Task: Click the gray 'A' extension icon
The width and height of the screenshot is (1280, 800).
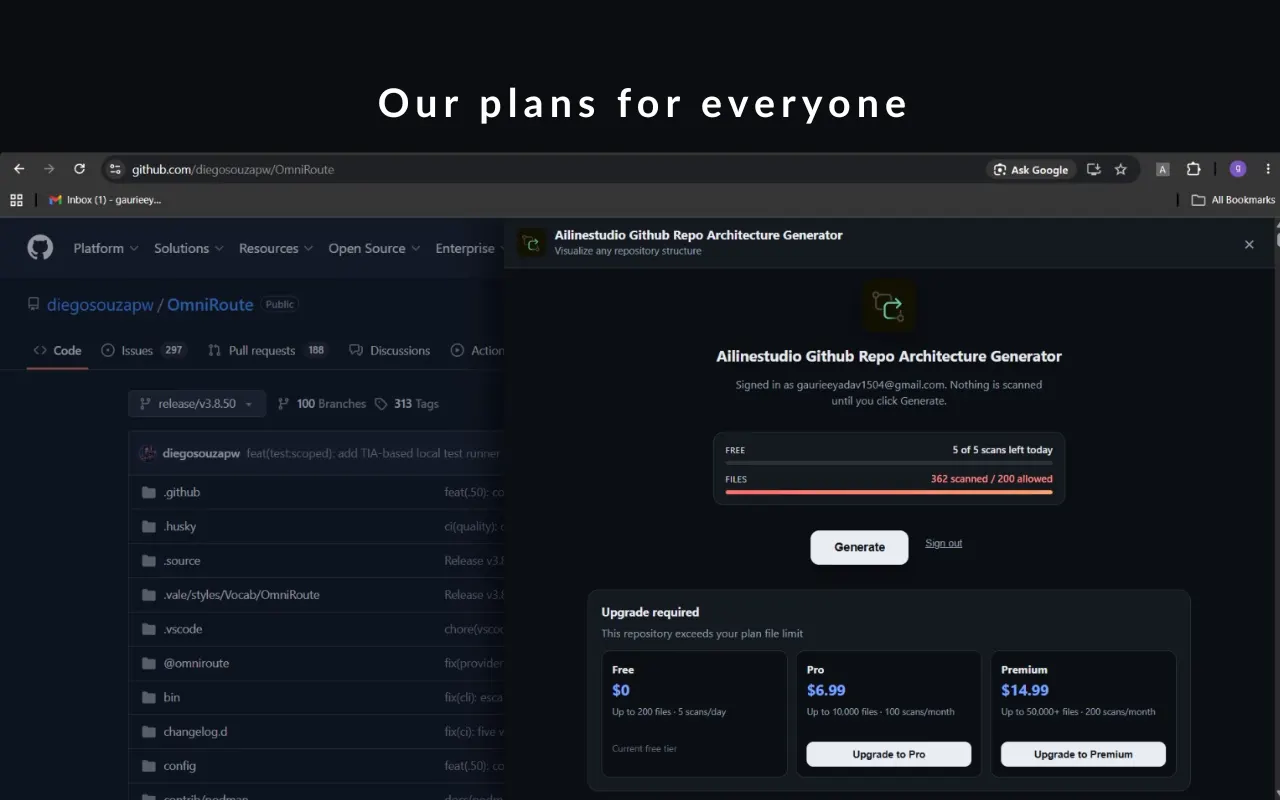Action: pyautogui.click(x=1162, y=170)
